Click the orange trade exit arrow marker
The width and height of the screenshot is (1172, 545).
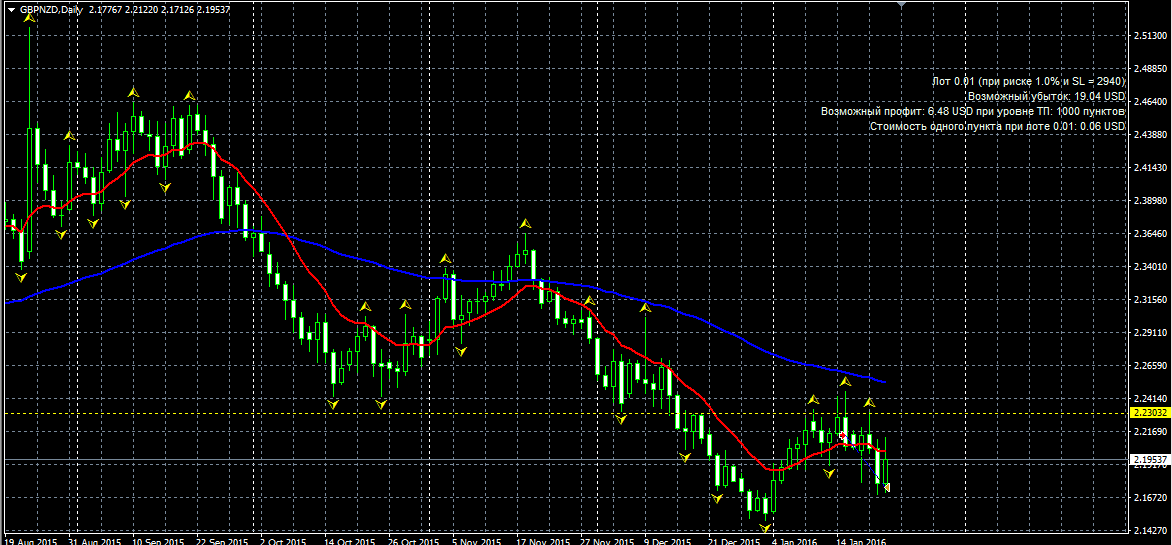887,488
